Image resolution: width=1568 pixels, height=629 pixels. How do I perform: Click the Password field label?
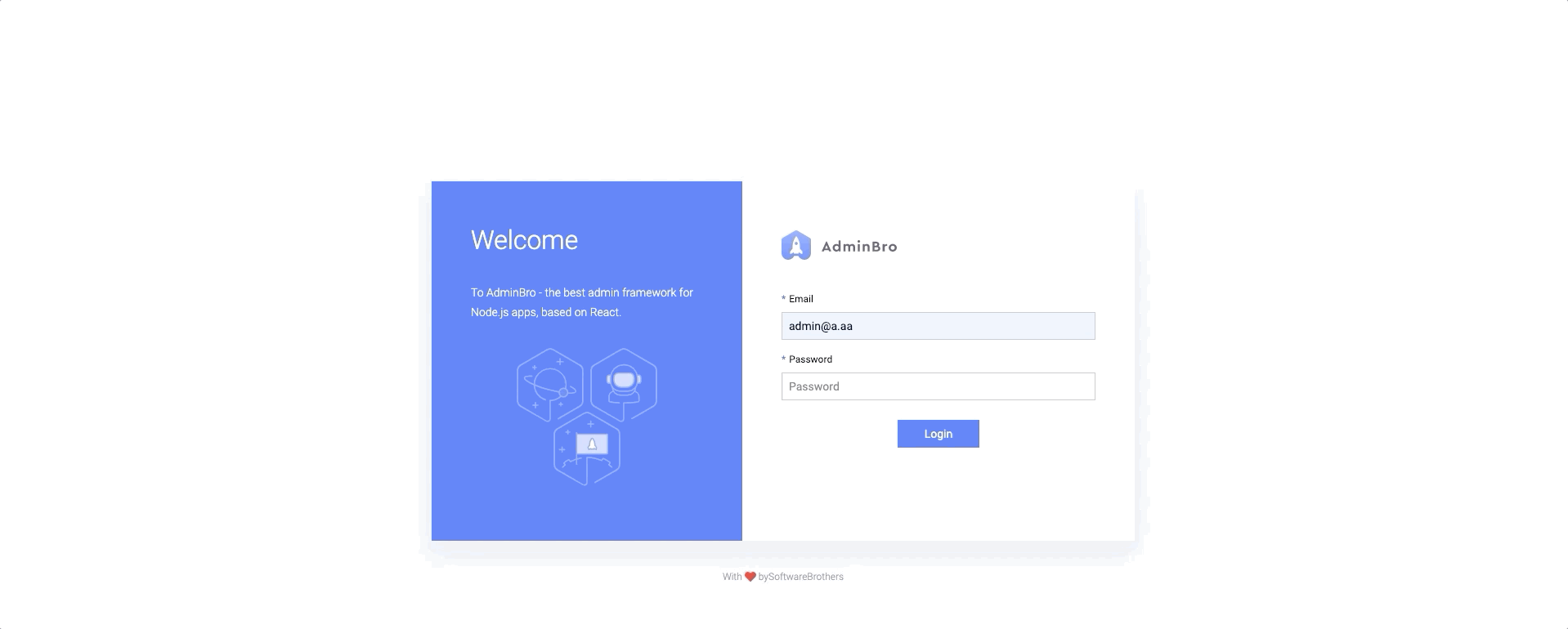pos(810,359)
